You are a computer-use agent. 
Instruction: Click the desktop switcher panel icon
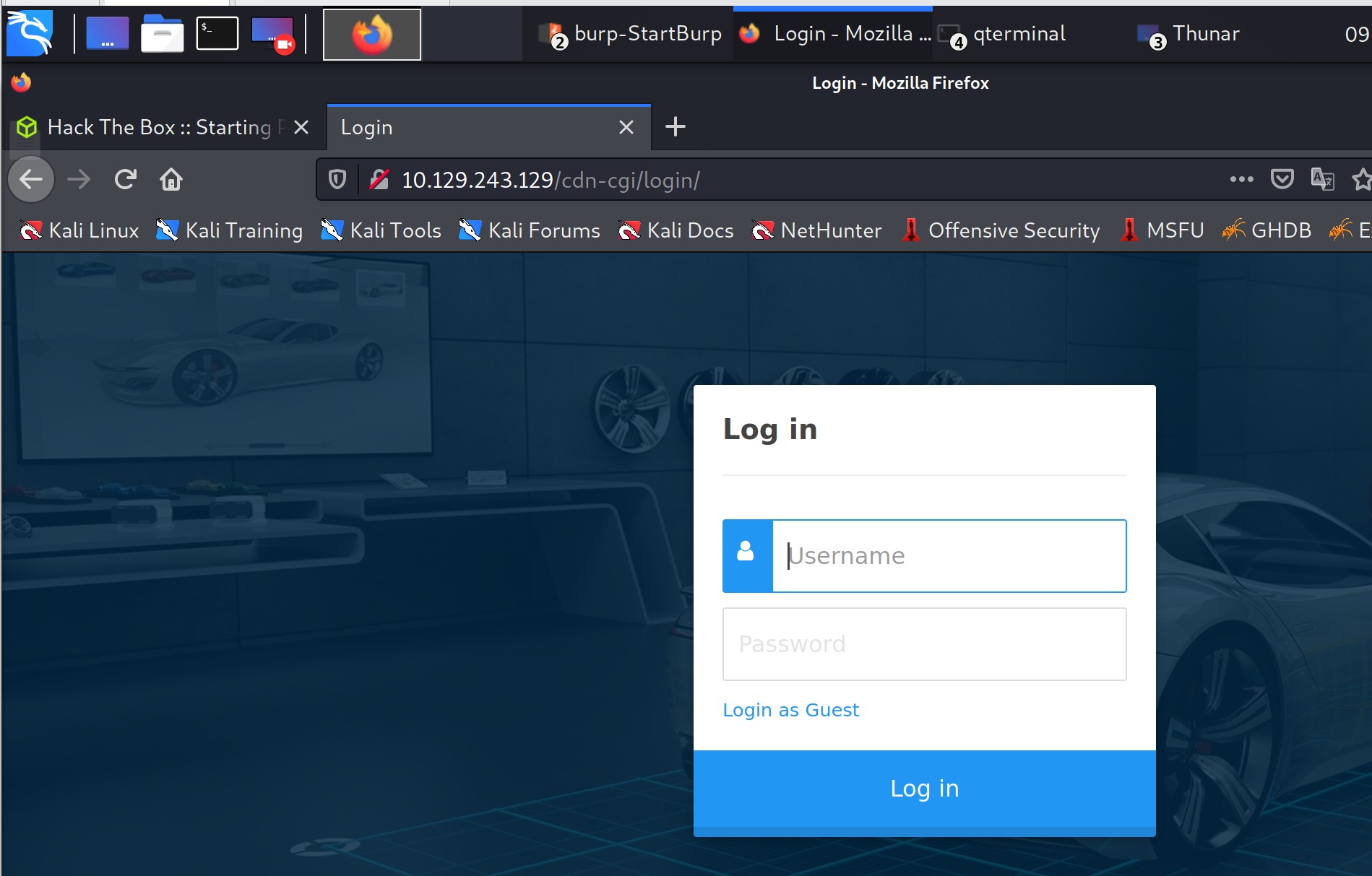tap(107, 33)
